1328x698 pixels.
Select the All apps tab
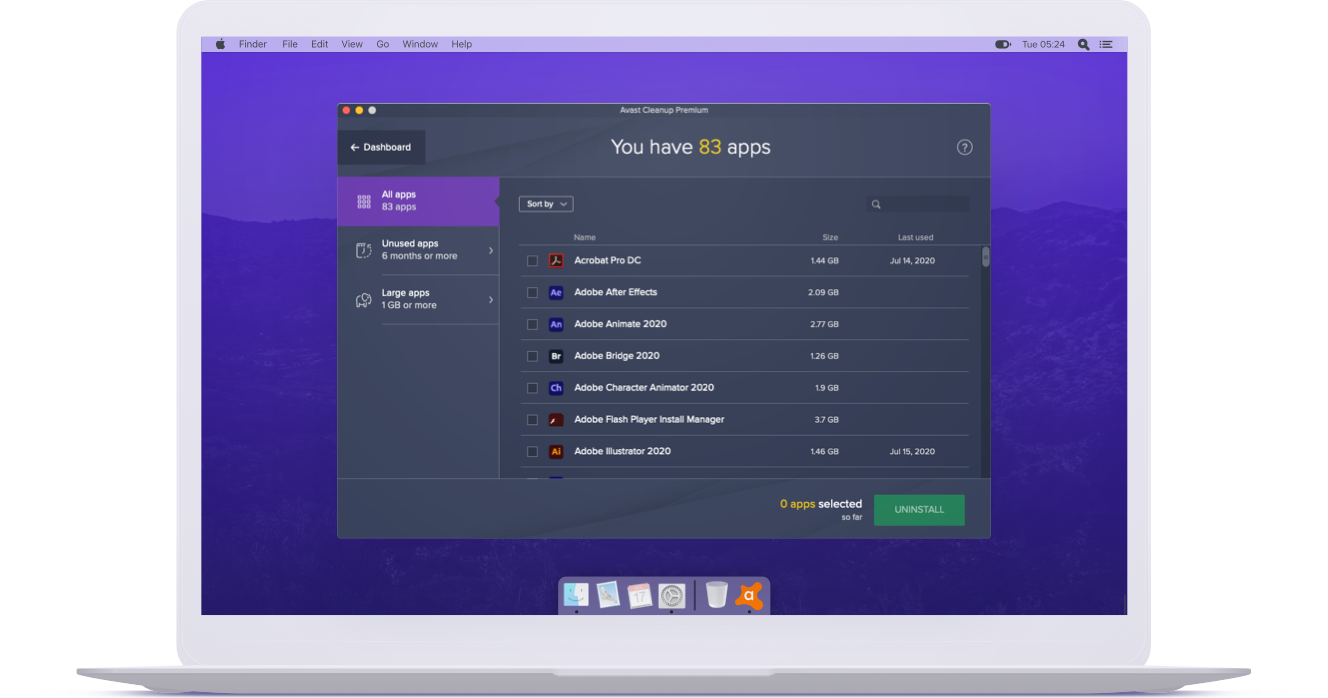(418, 201)
